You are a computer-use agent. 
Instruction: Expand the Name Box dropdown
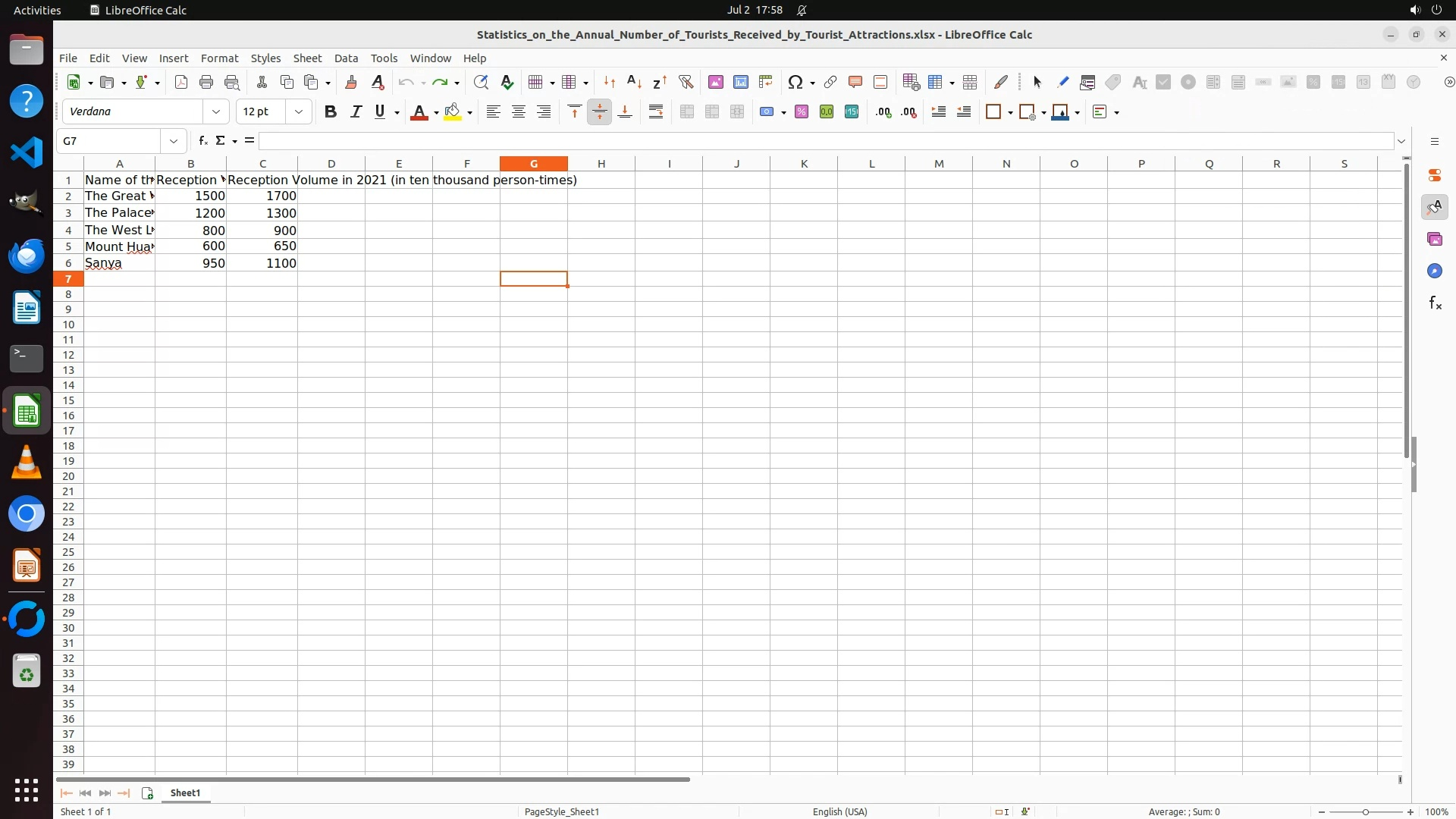click(x=174, y=141)
